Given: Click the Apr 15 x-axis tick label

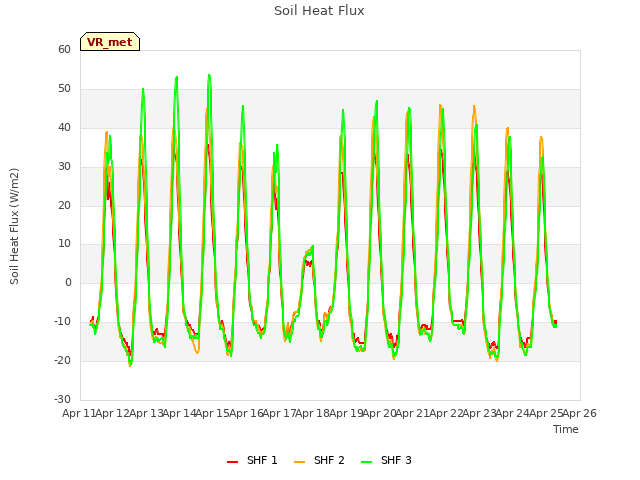Looking at the screenshot, I should tap(212, 413).
